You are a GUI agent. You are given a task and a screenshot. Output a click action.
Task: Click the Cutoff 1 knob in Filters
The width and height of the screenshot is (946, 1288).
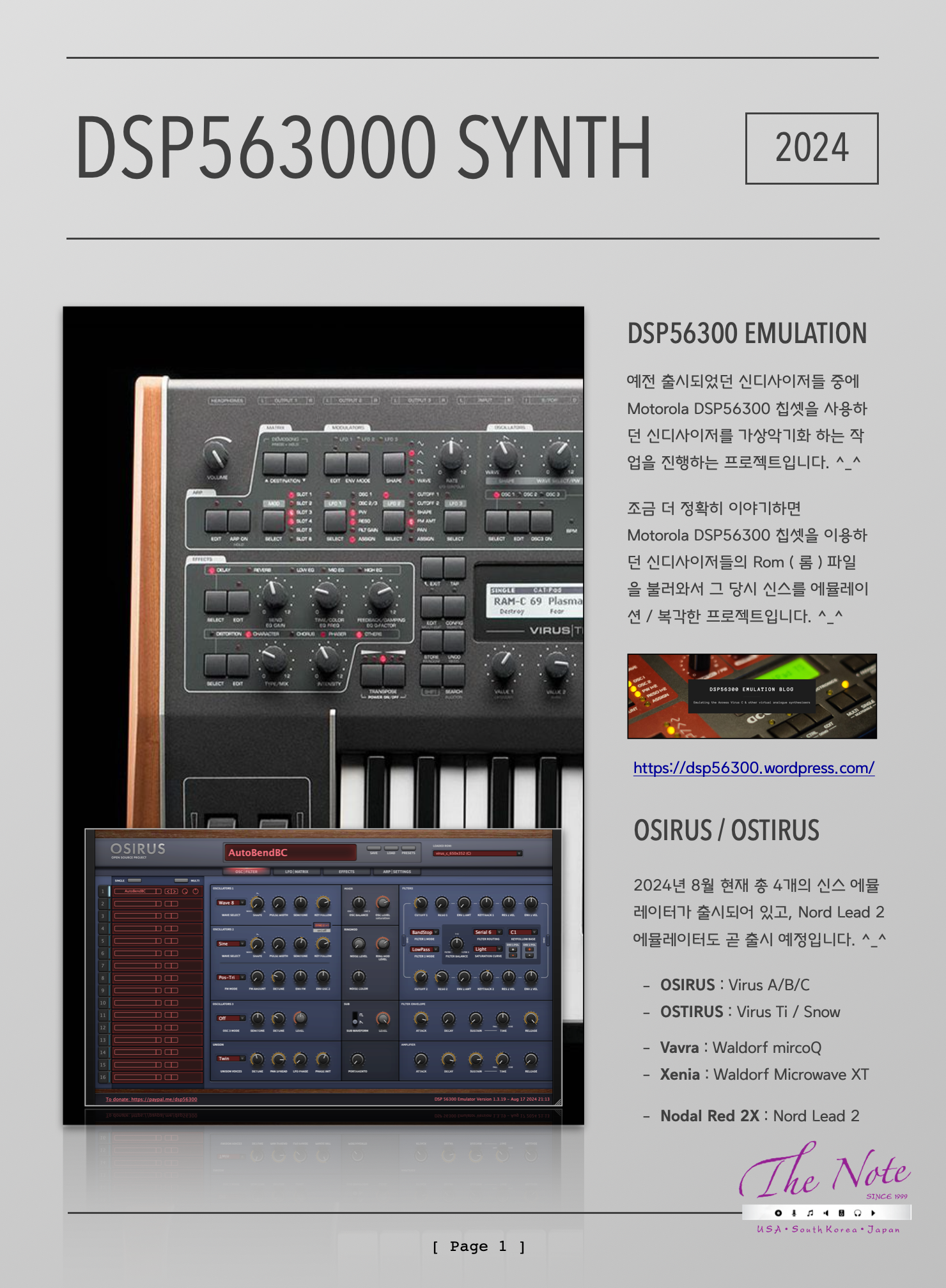click(421, 903)
